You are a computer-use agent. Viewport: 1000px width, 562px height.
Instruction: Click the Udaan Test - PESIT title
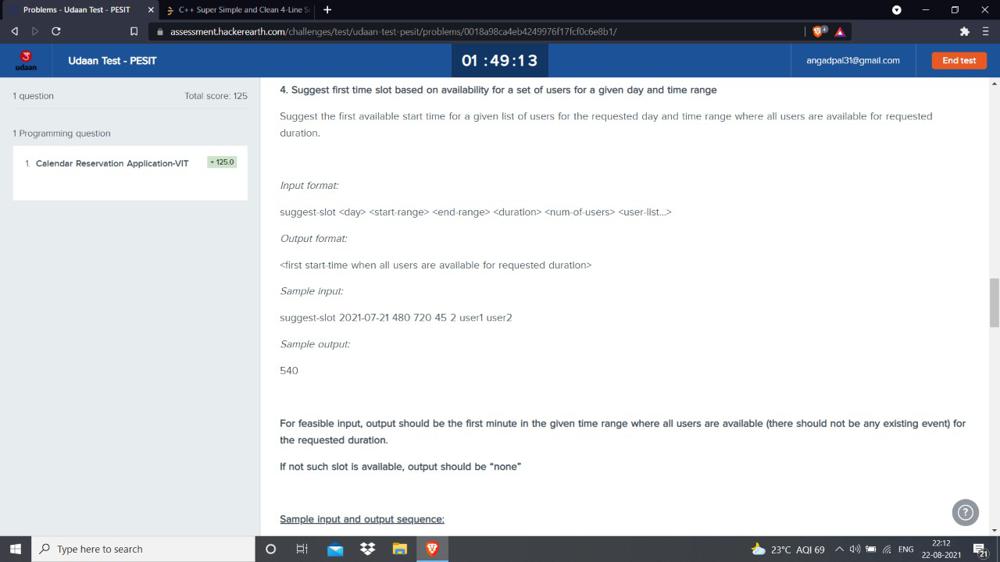[112, 61]
